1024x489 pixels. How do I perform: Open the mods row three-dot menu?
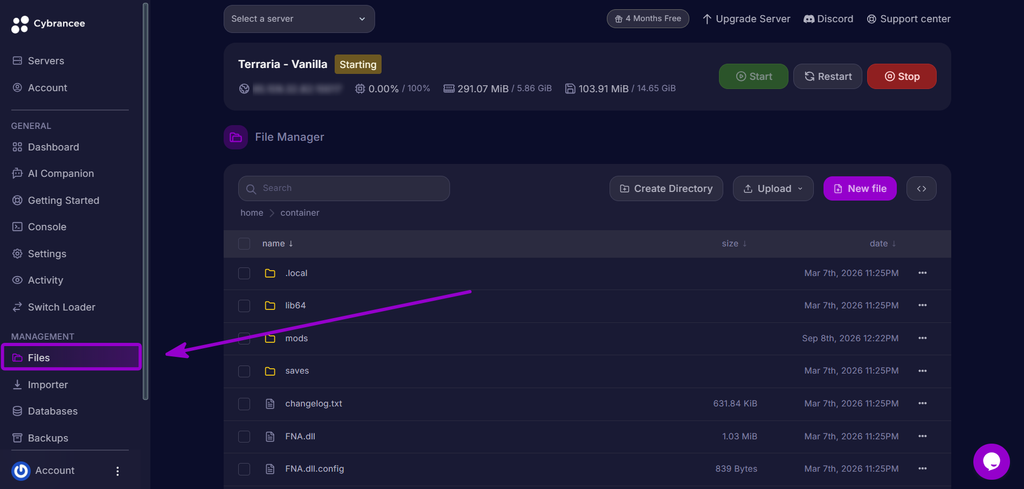923,338
